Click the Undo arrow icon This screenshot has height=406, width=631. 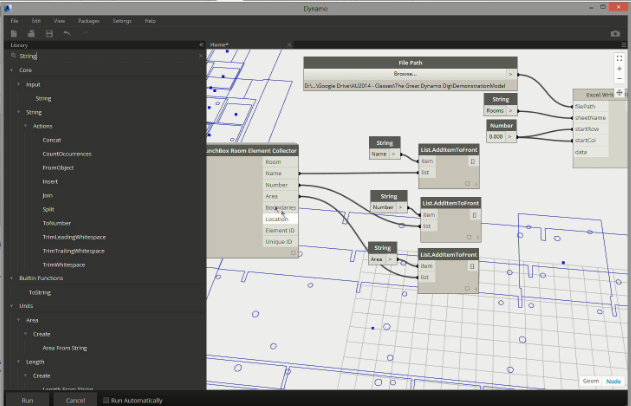(x=67, y=33)
